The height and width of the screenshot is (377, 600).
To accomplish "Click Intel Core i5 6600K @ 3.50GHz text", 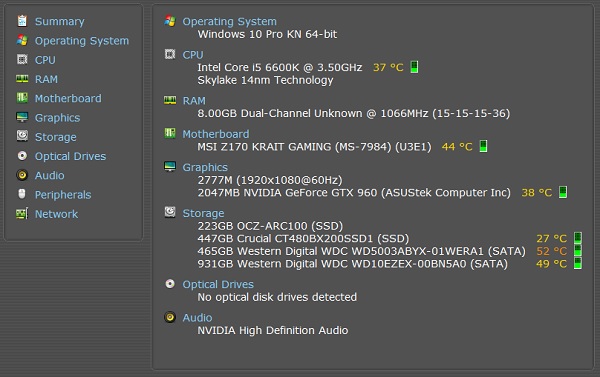I will (280, 67).
